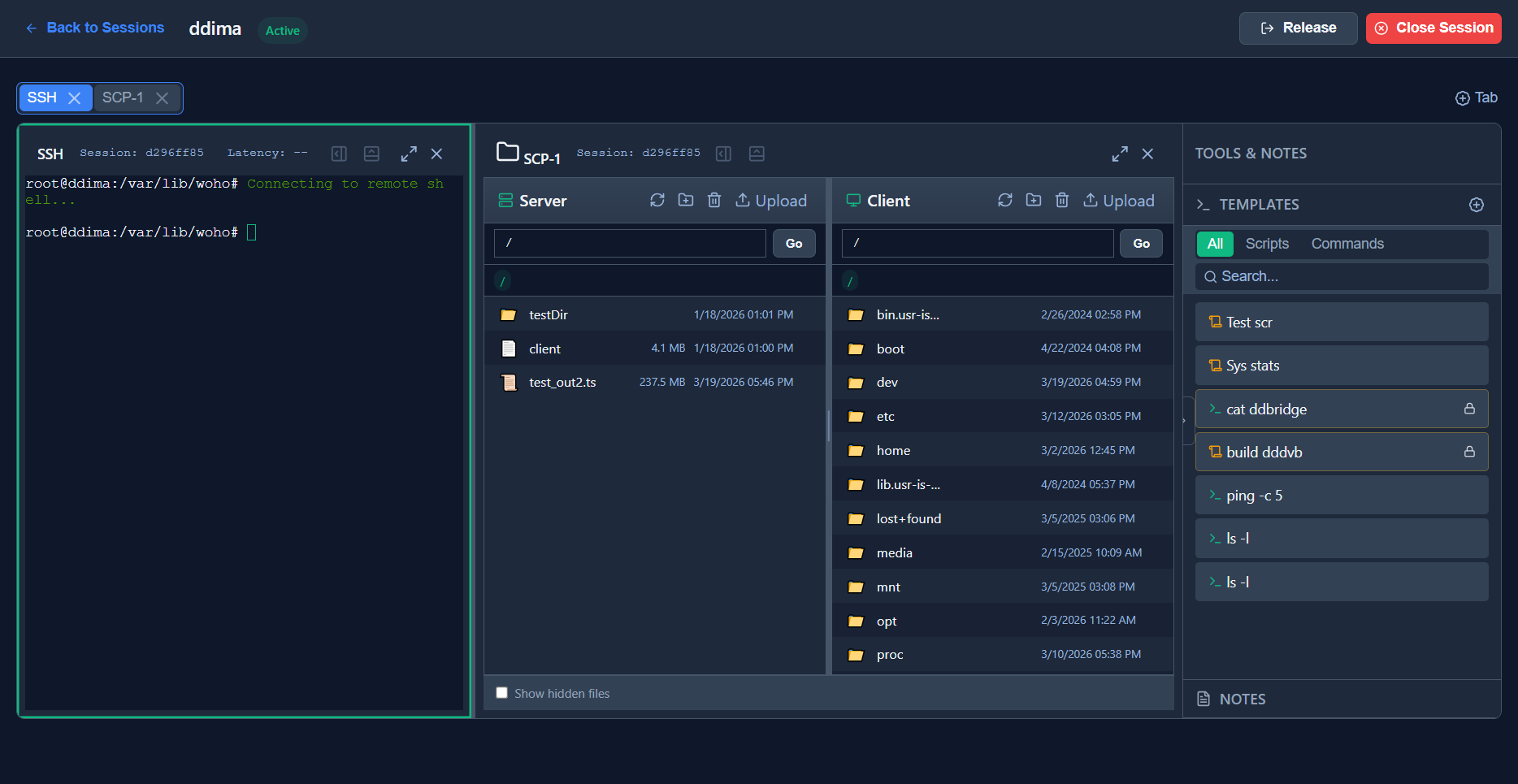Click Server delete trash icon

pyautogui.click(x=714, y=200)
